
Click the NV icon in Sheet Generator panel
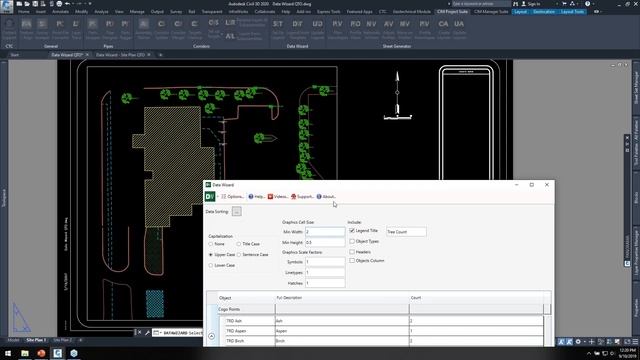(371, 24)
